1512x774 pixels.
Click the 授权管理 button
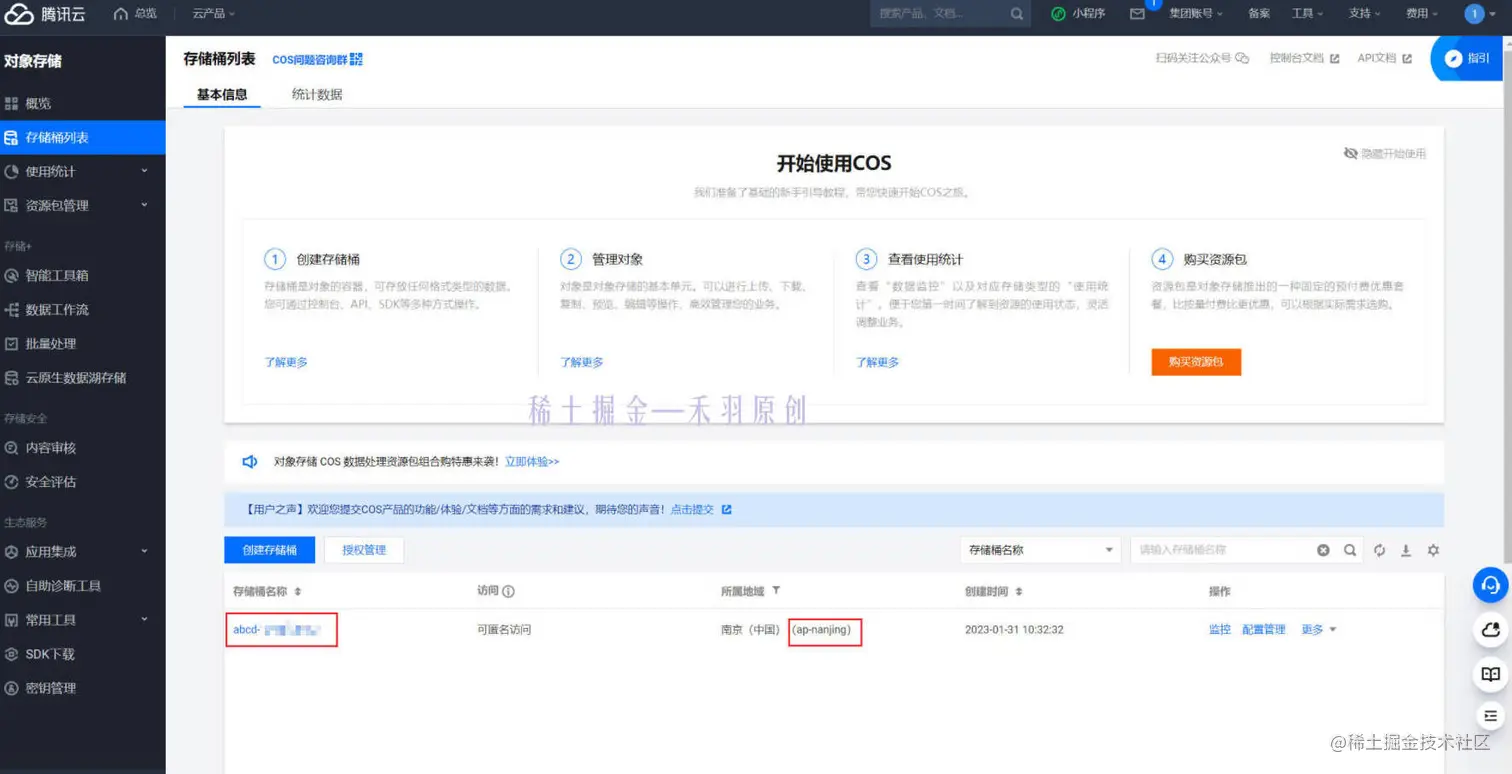[x=364, y=550]
